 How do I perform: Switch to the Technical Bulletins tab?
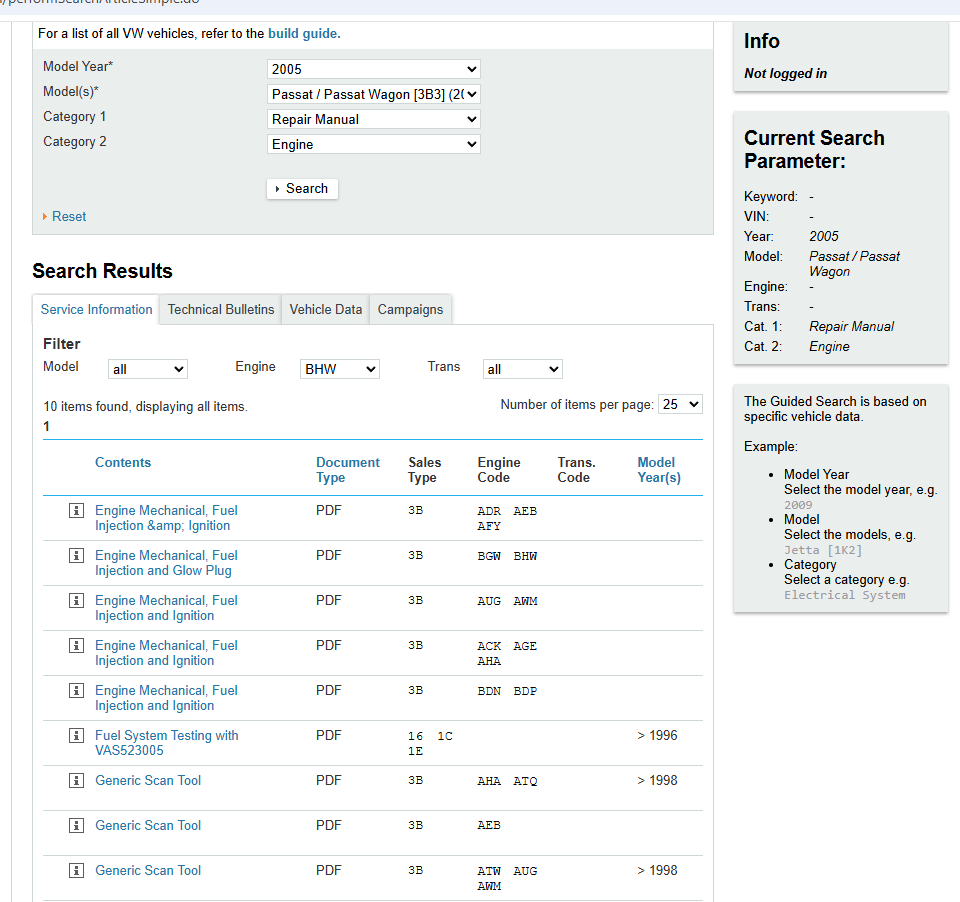221,310
